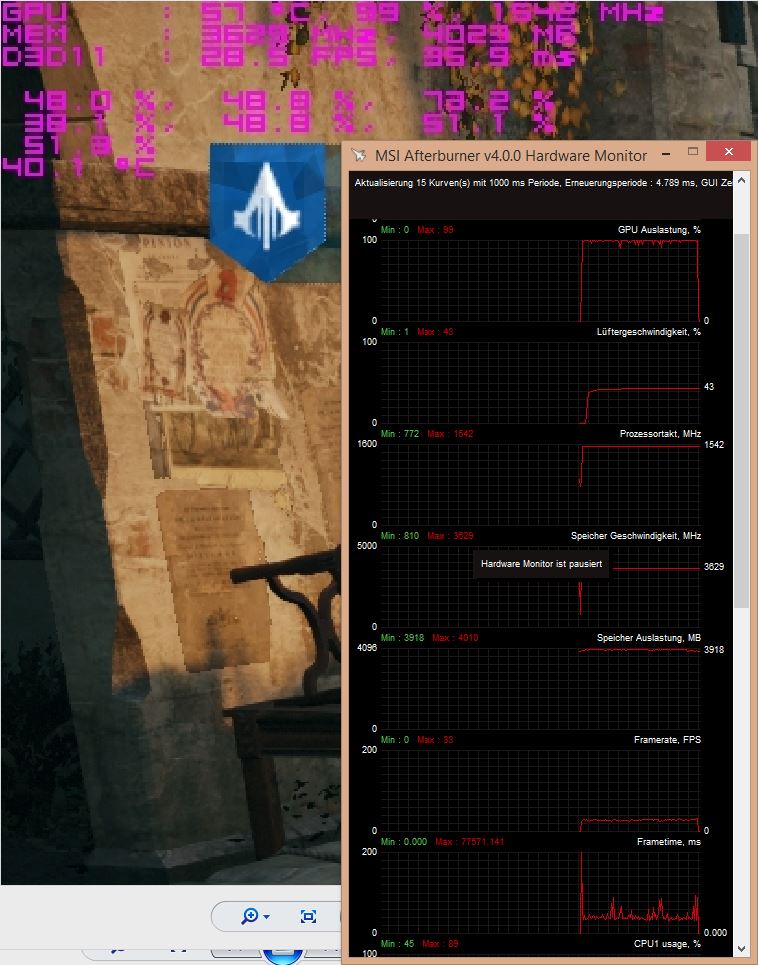
Task: Click the 'Max : 33' framerate value
Action: click(x=435, y=740)
